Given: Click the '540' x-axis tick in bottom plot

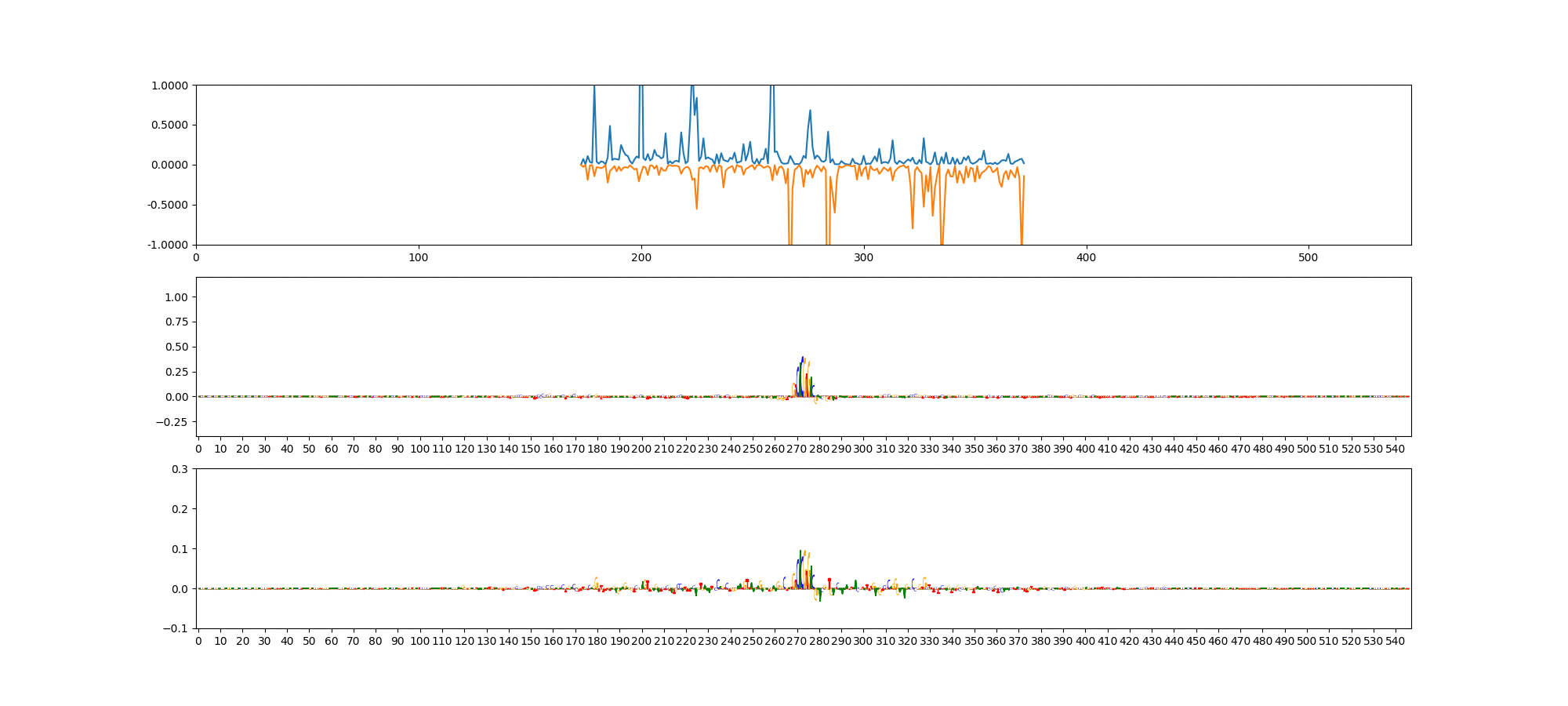Looking at the screenshot, I should pyautogui.click(x=1396, y=641).
